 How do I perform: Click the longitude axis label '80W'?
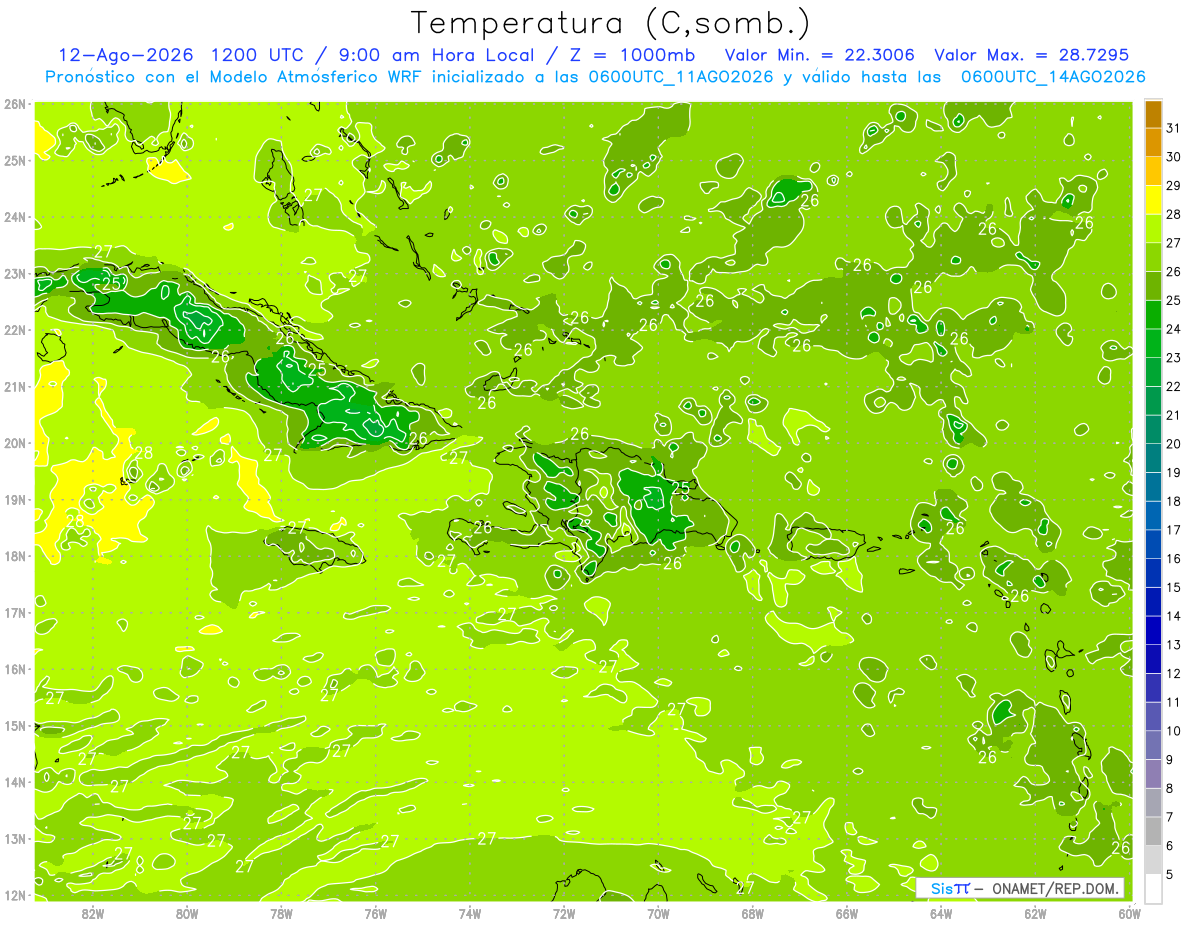point(187,914)
